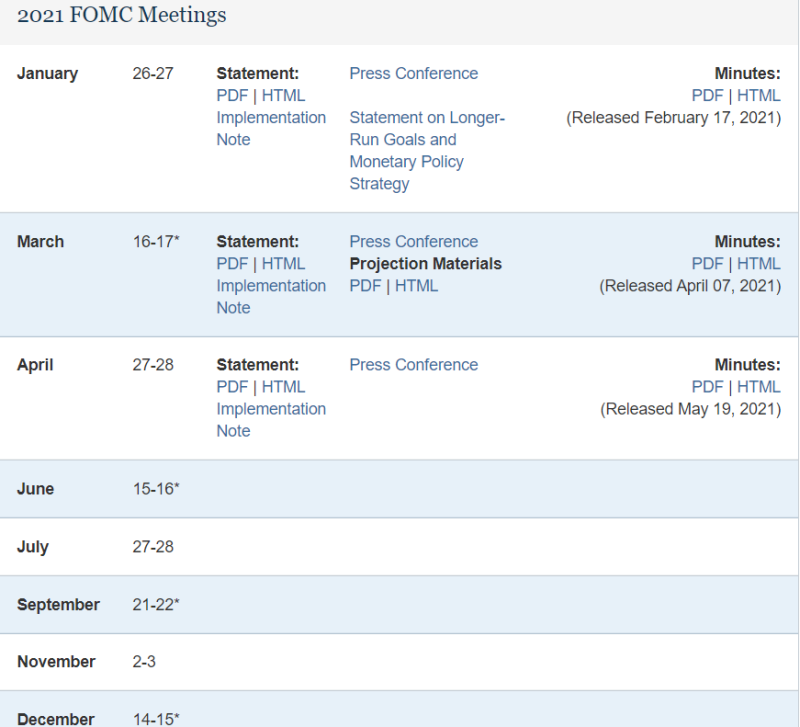The image size is (800, 727).
Task: Open January Implementation Note link
Action: point(270,118)
